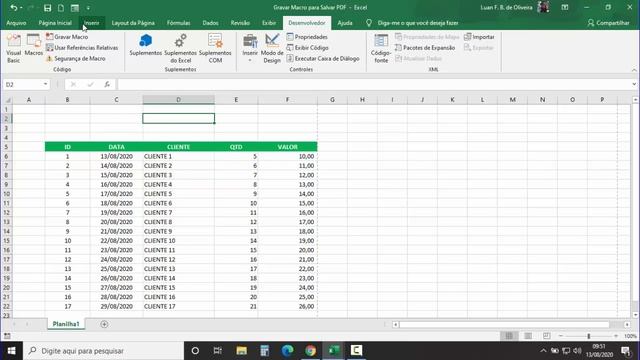Create new file from quick access toolbar
This screenshot has width=640, height=360.
coord(61,8)
